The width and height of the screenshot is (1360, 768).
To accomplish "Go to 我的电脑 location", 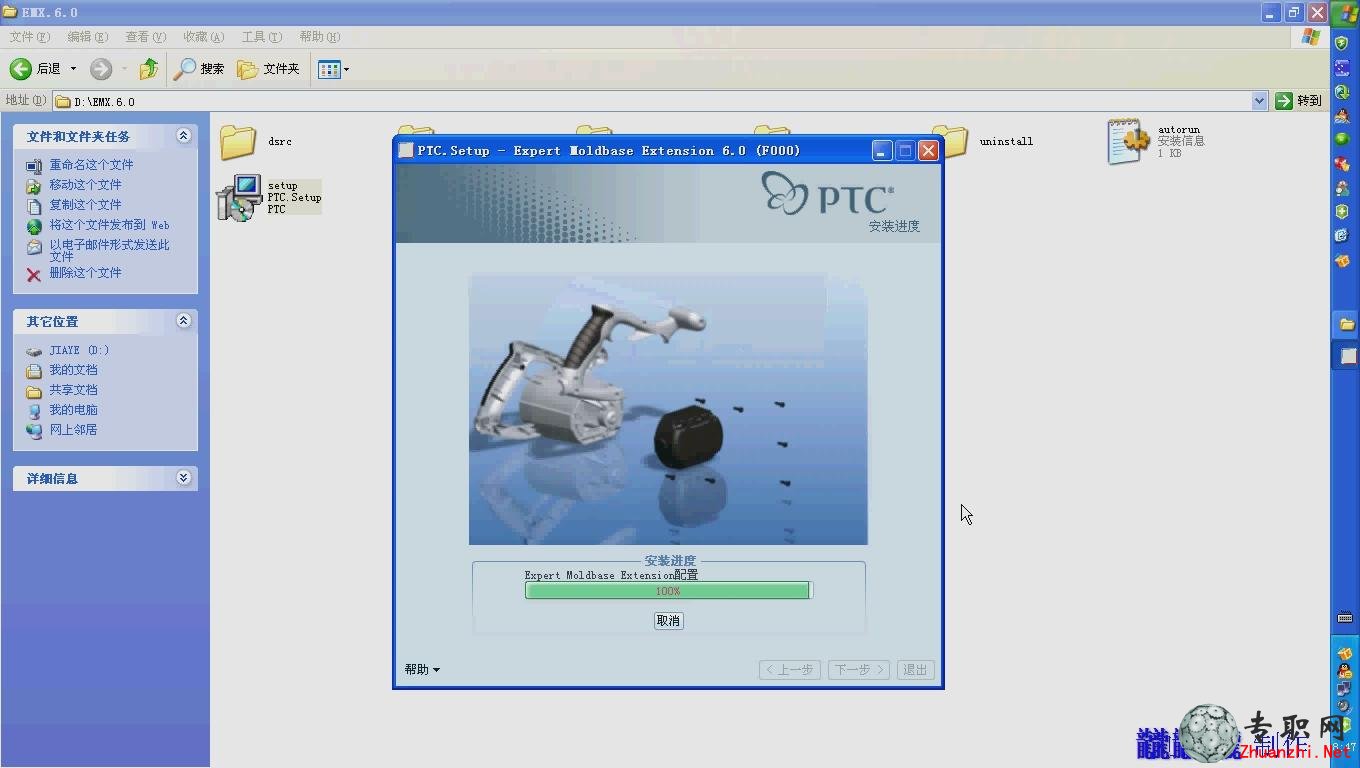I will coord(73,410).
